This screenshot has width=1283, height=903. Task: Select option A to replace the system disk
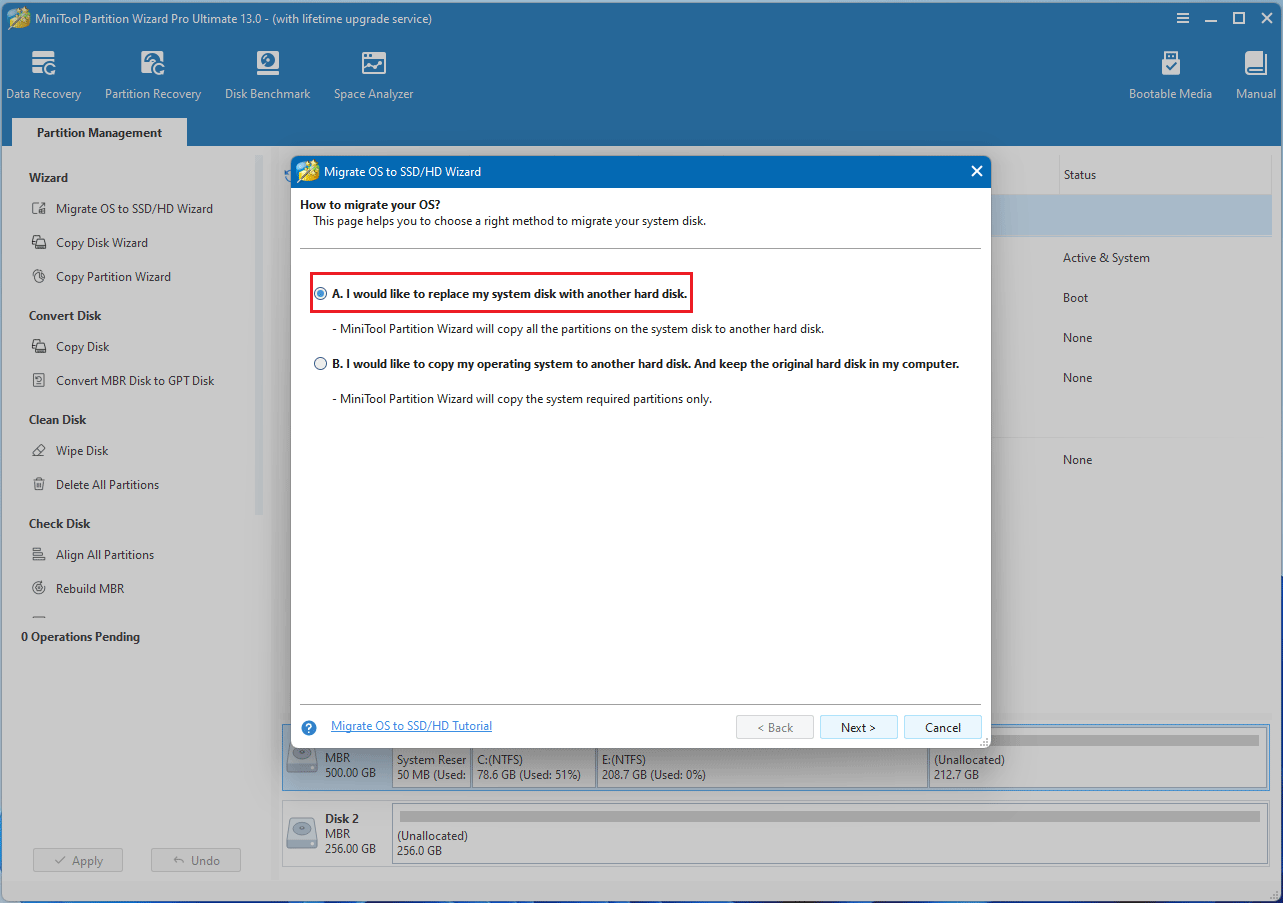320,293
